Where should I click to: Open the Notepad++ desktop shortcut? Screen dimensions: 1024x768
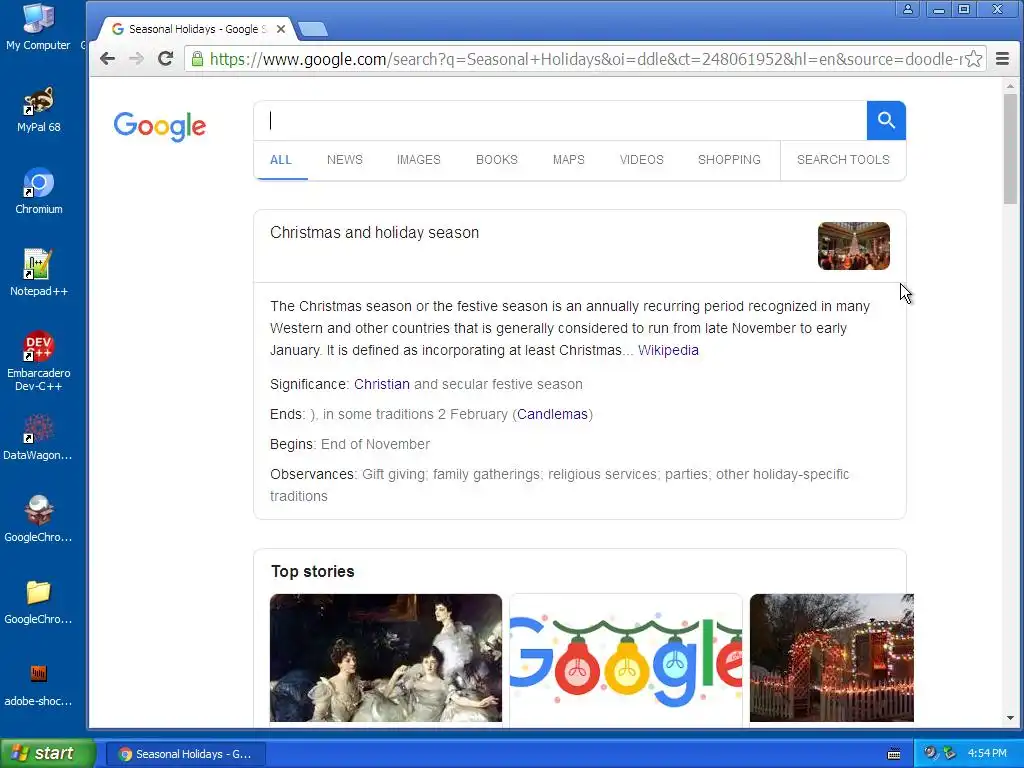(39, 273)
